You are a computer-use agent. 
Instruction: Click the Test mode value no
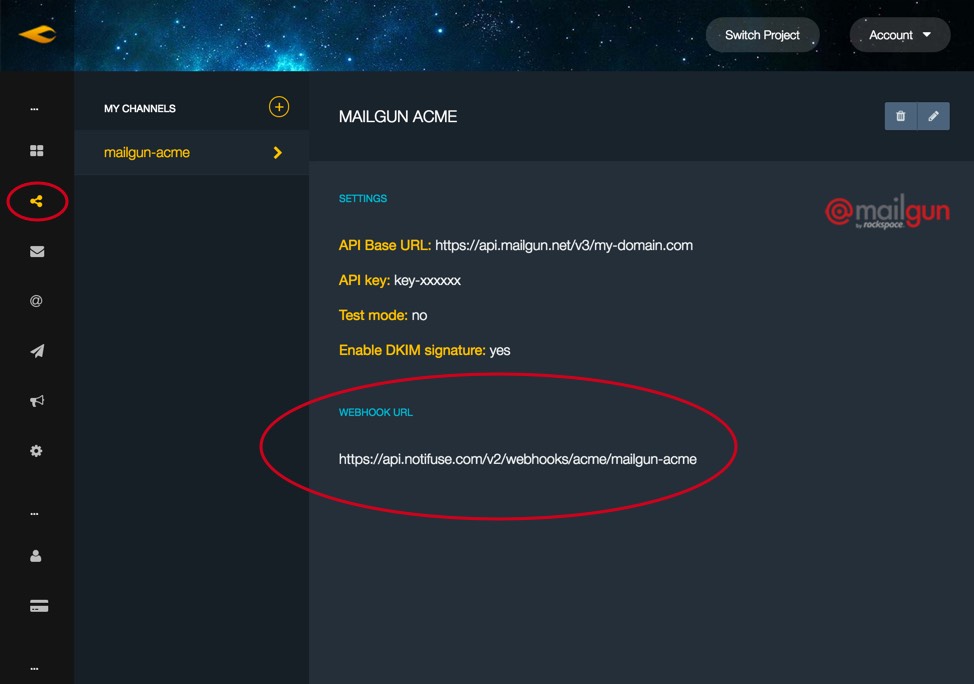[x=419, y=316]
